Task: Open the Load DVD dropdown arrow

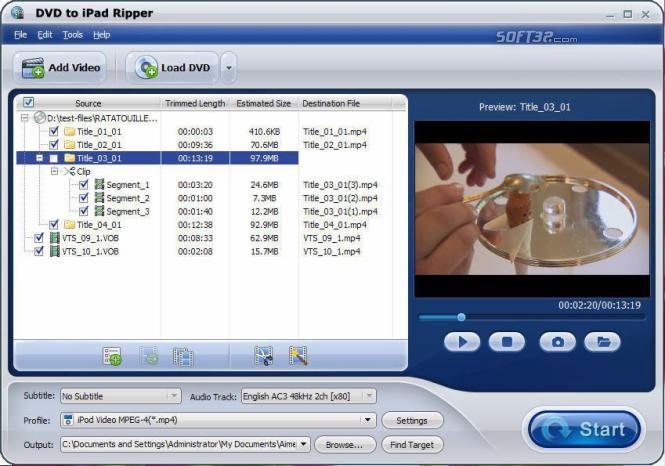Action: 229,67
